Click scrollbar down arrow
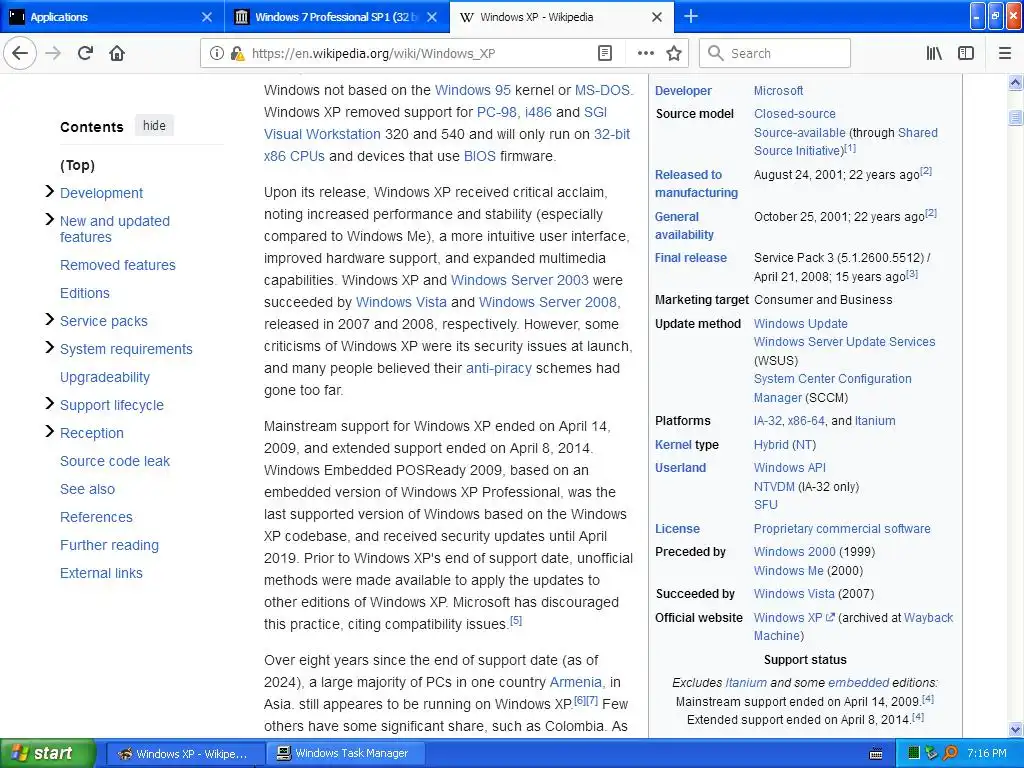 coord(1016,729)
